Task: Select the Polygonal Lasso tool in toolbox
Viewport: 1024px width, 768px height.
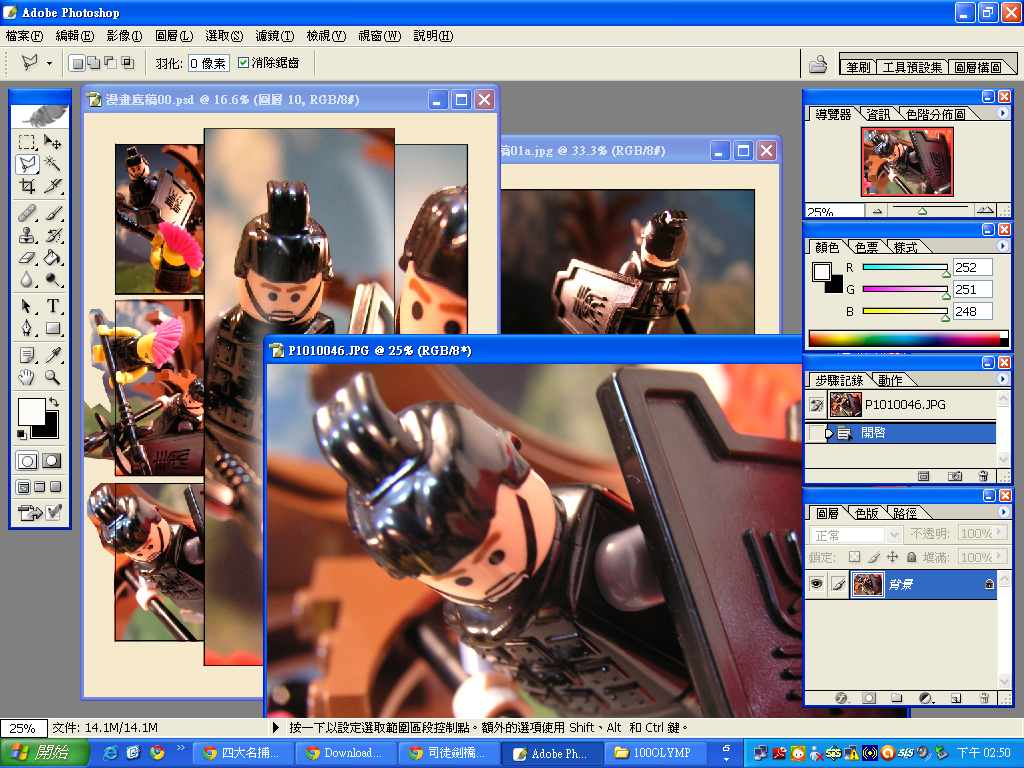Action: point(27,164)
